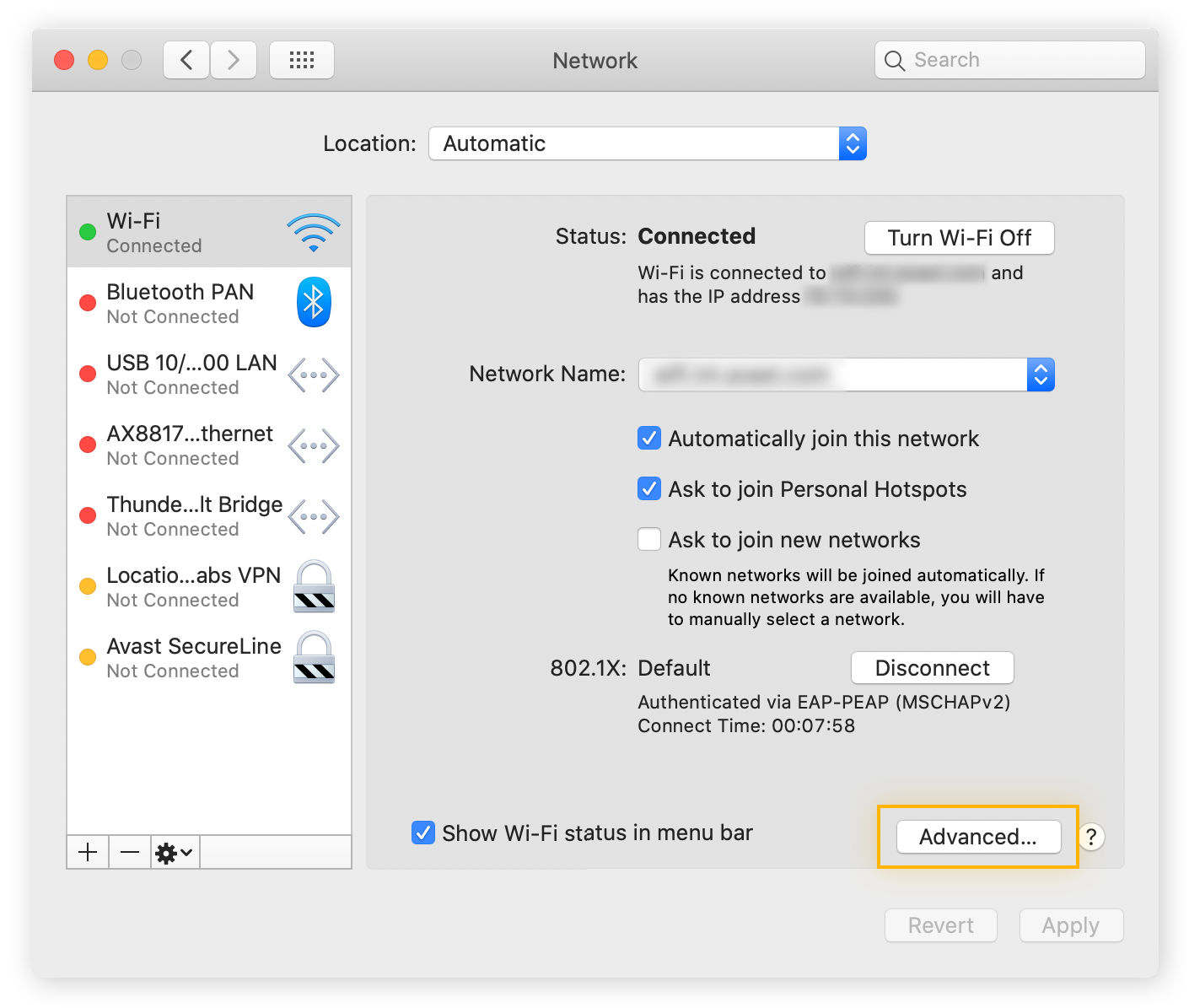Click the Avast SecureLine VPN lock icon
Screen dimensions: 1189x1008
coord(313,657)
